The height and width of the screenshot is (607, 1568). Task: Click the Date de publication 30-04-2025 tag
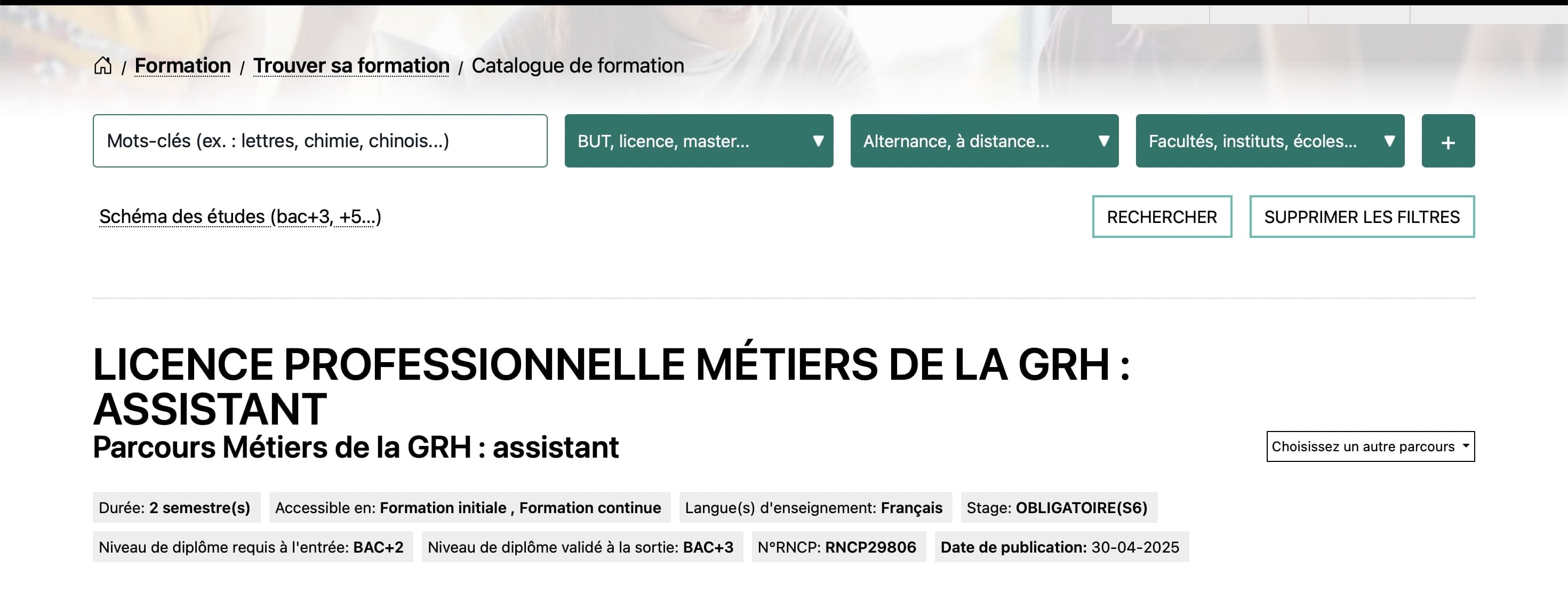pos(1061,547)
